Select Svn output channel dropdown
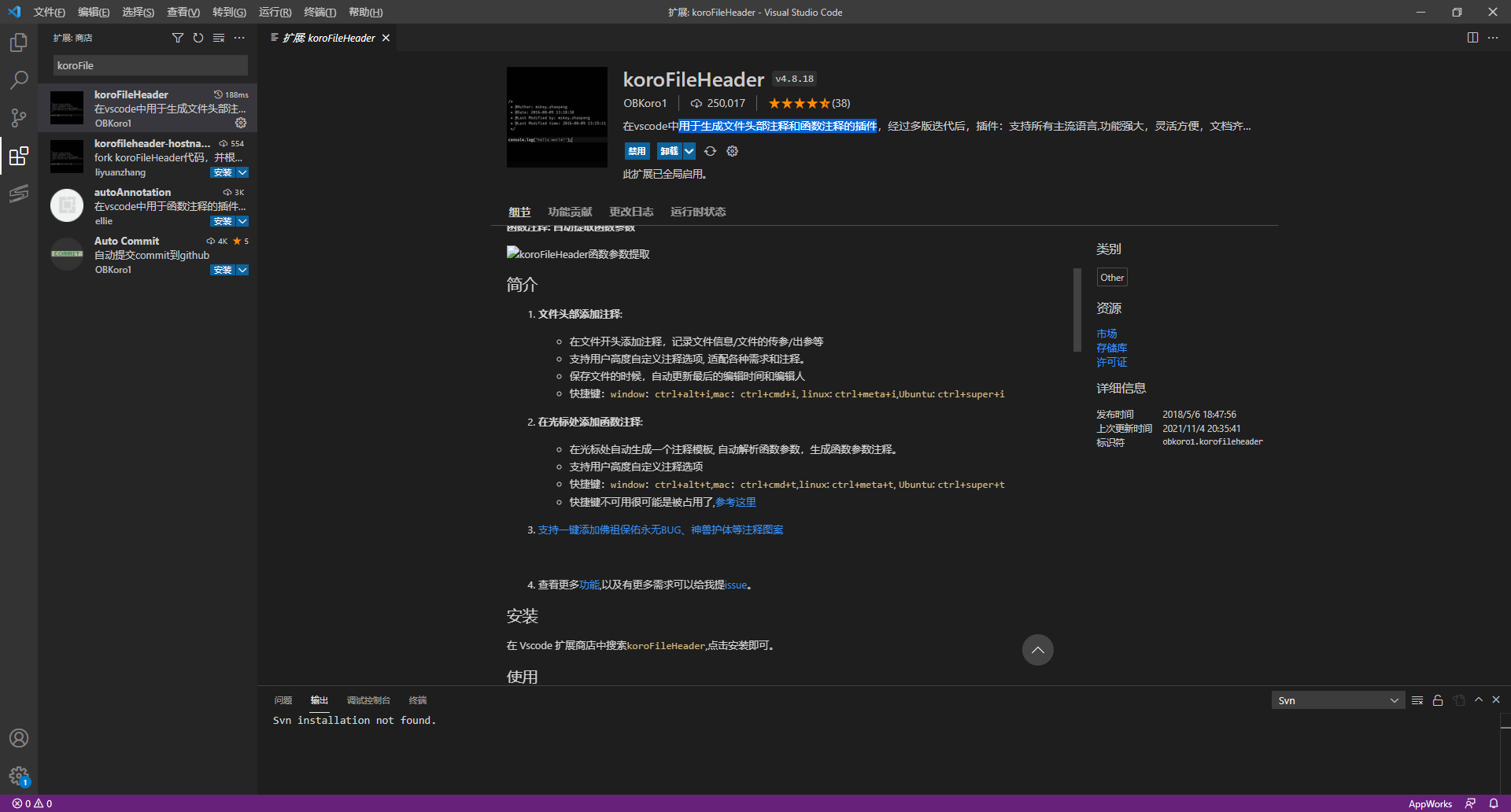Image resolution: width=1511 pixels, height=812 pixels. tap(1338, 700)
